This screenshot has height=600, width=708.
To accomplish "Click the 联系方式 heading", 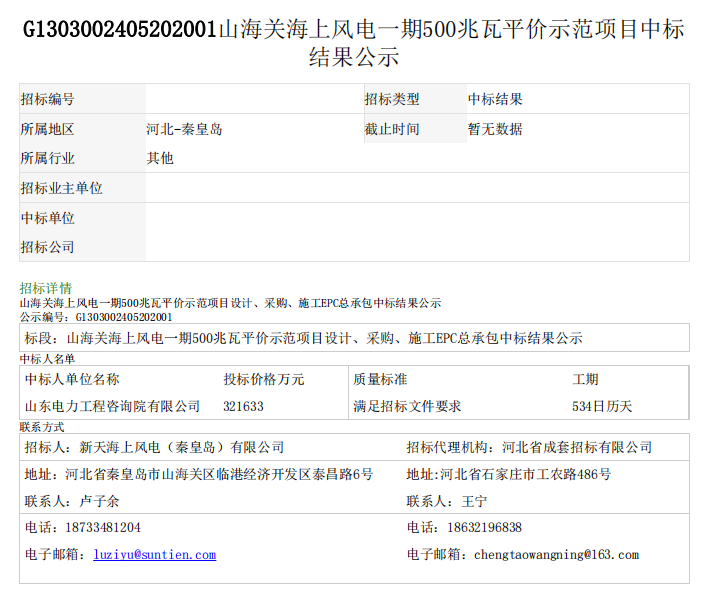I will (42, 427).
